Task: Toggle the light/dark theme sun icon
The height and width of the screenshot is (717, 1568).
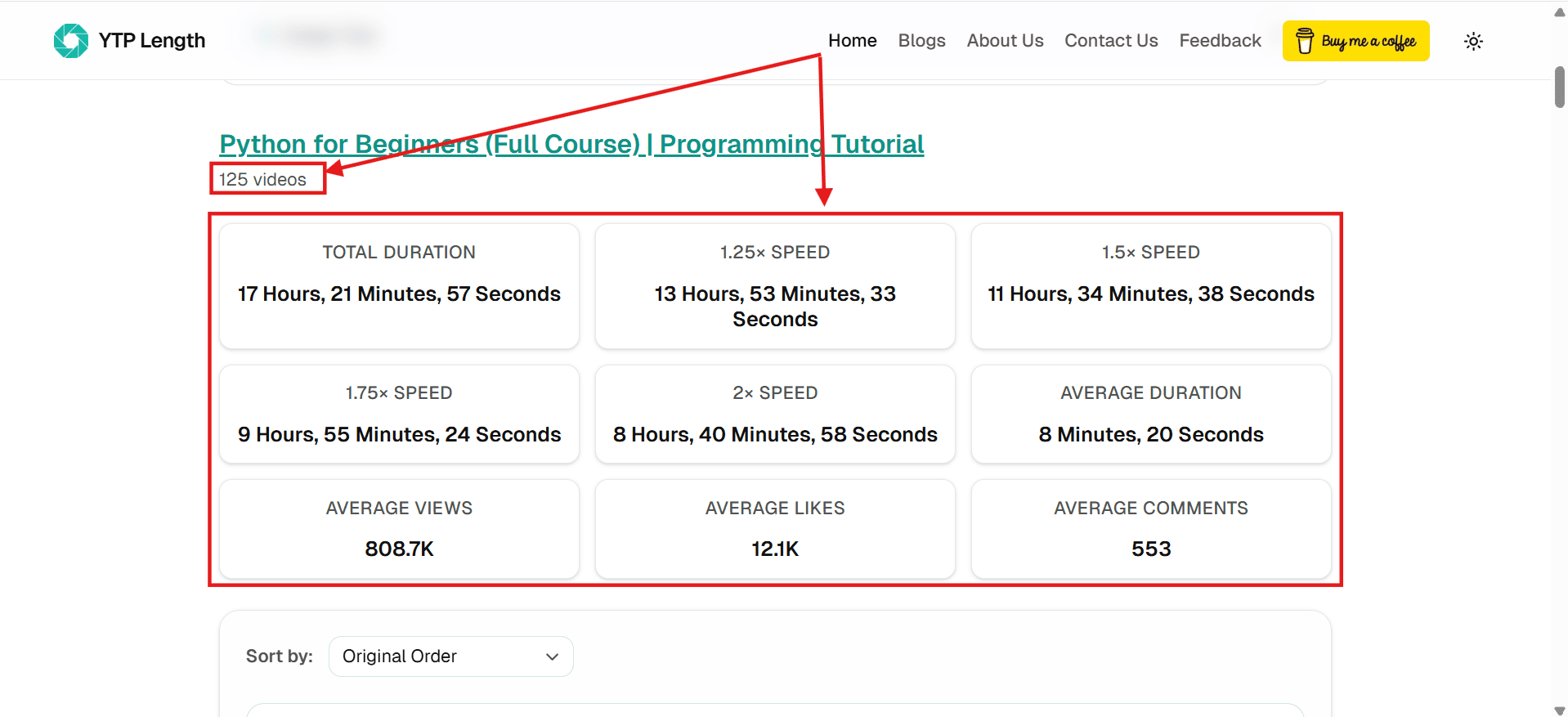Action: tap(1473, 41)
